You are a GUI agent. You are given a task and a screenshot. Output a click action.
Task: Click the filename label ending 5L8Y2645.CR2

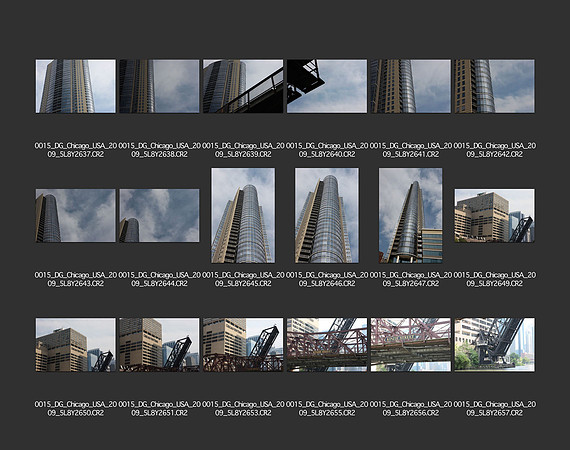243,279
